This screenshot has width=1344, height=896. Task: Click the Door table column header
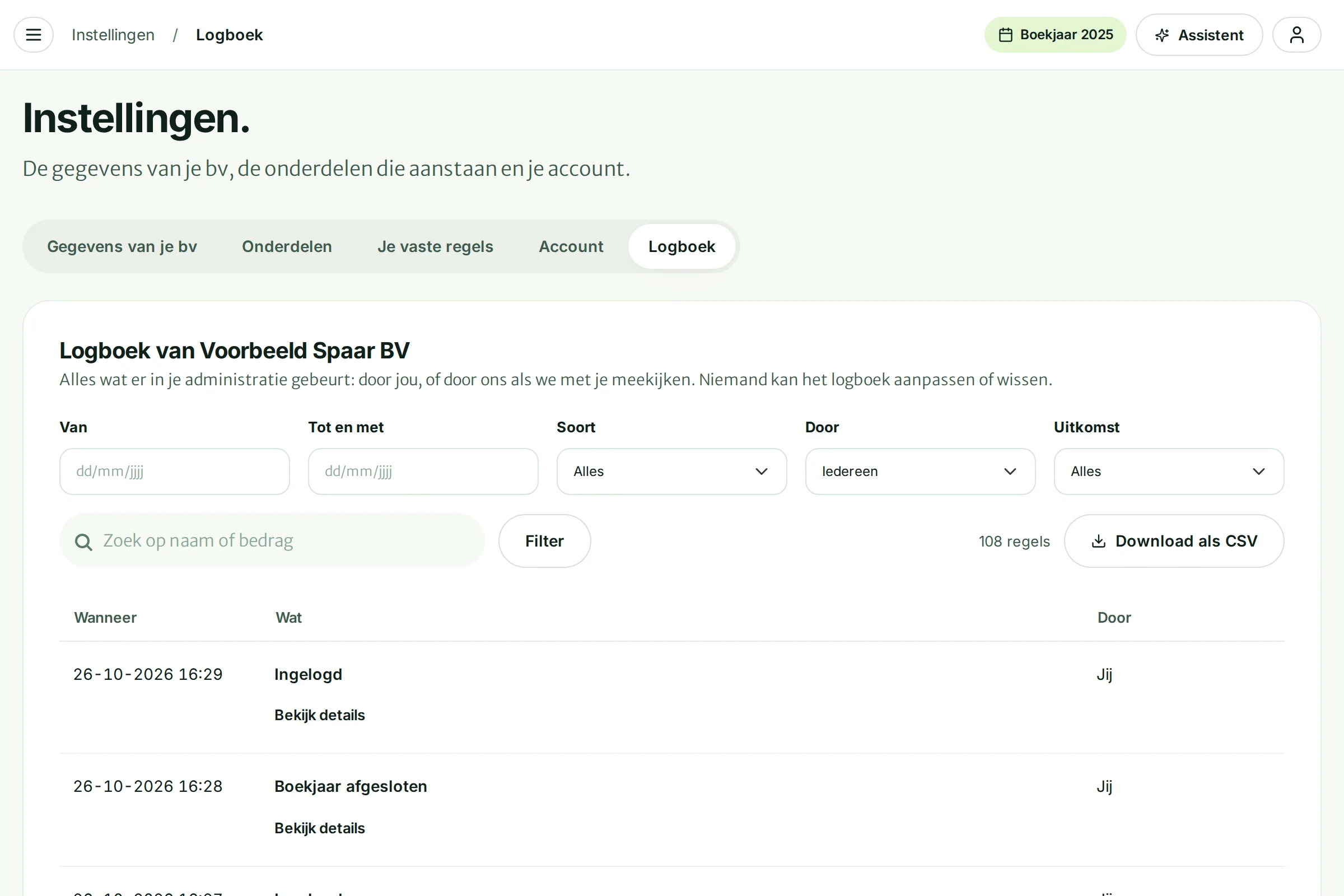pyautogui.click(x=1114, y=618)
